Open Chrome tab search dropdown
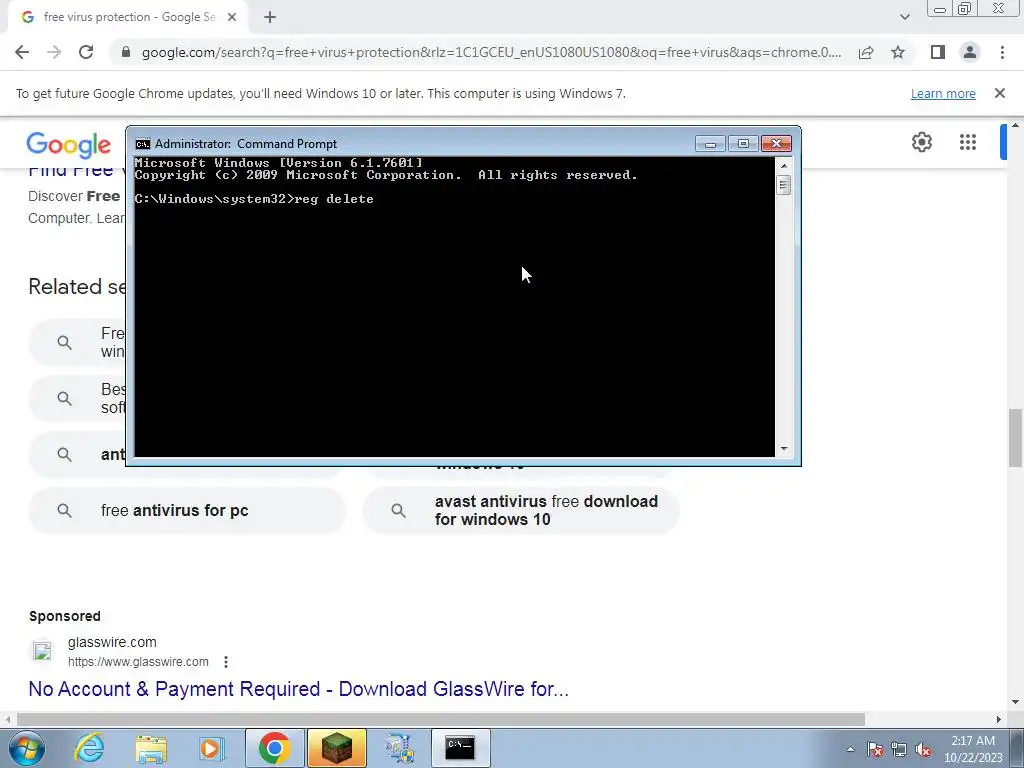This screenshot has height=768, width=1024. point(904,17)
